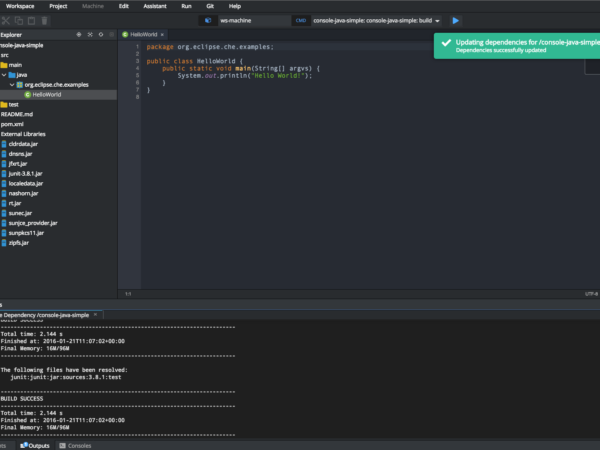Collapse the java folder chevron
This screenshot has height=450, width=600.
4,75
